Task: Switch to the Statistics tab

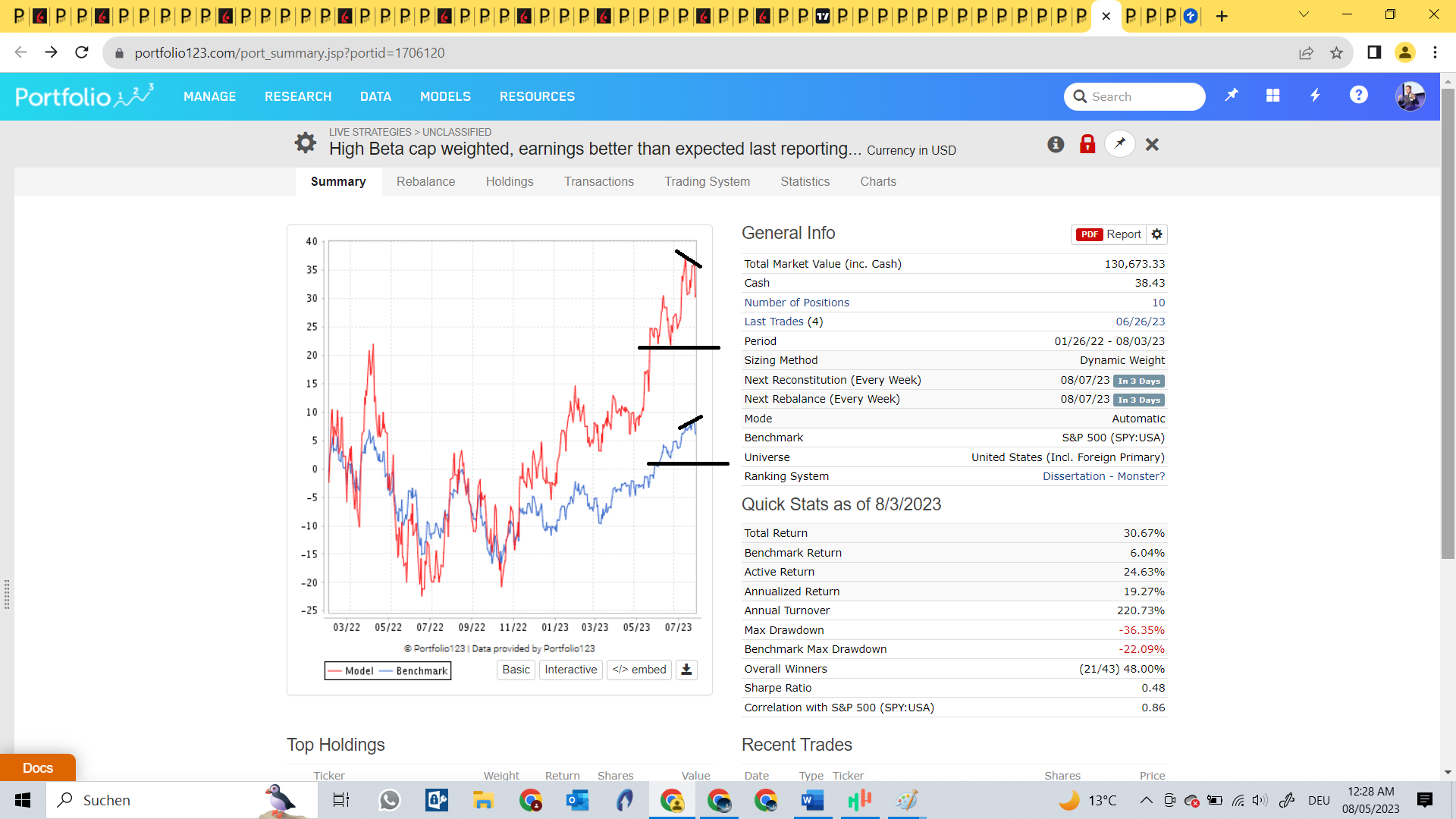Action: click(x=805, y=182)
